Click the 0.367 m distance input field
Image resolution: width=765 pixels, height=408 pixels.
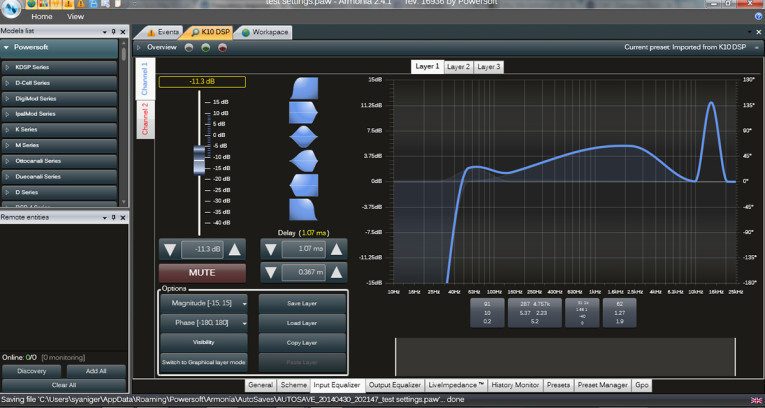[x=303, y=273]
